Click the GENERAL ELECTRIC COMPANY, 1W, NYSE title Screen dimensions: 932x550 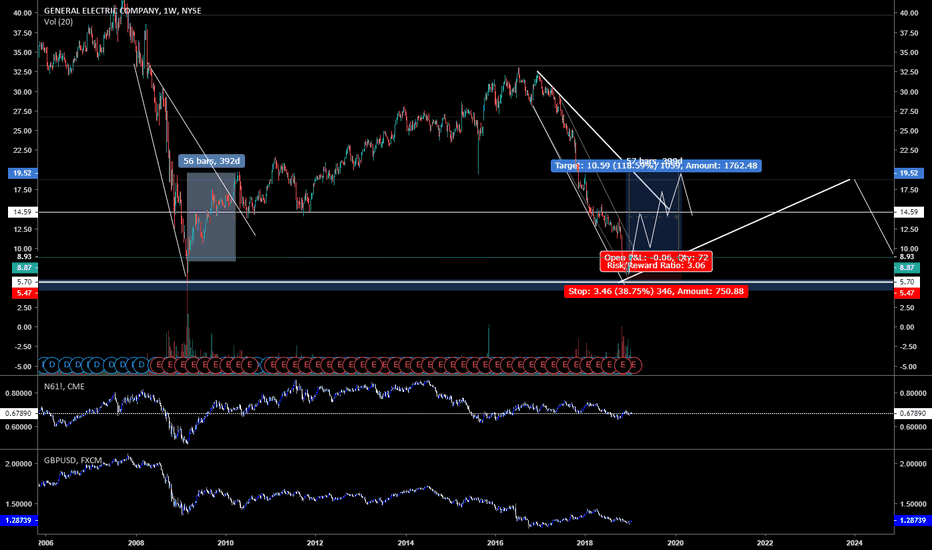[122, 11]
